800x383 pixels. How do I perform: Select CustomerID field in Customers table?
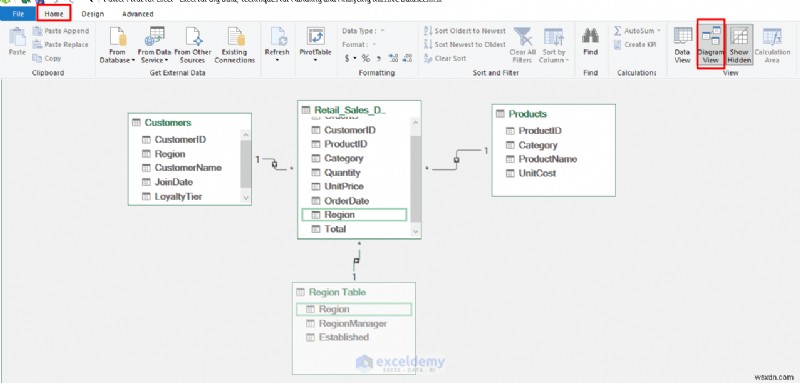pos(180,139)
